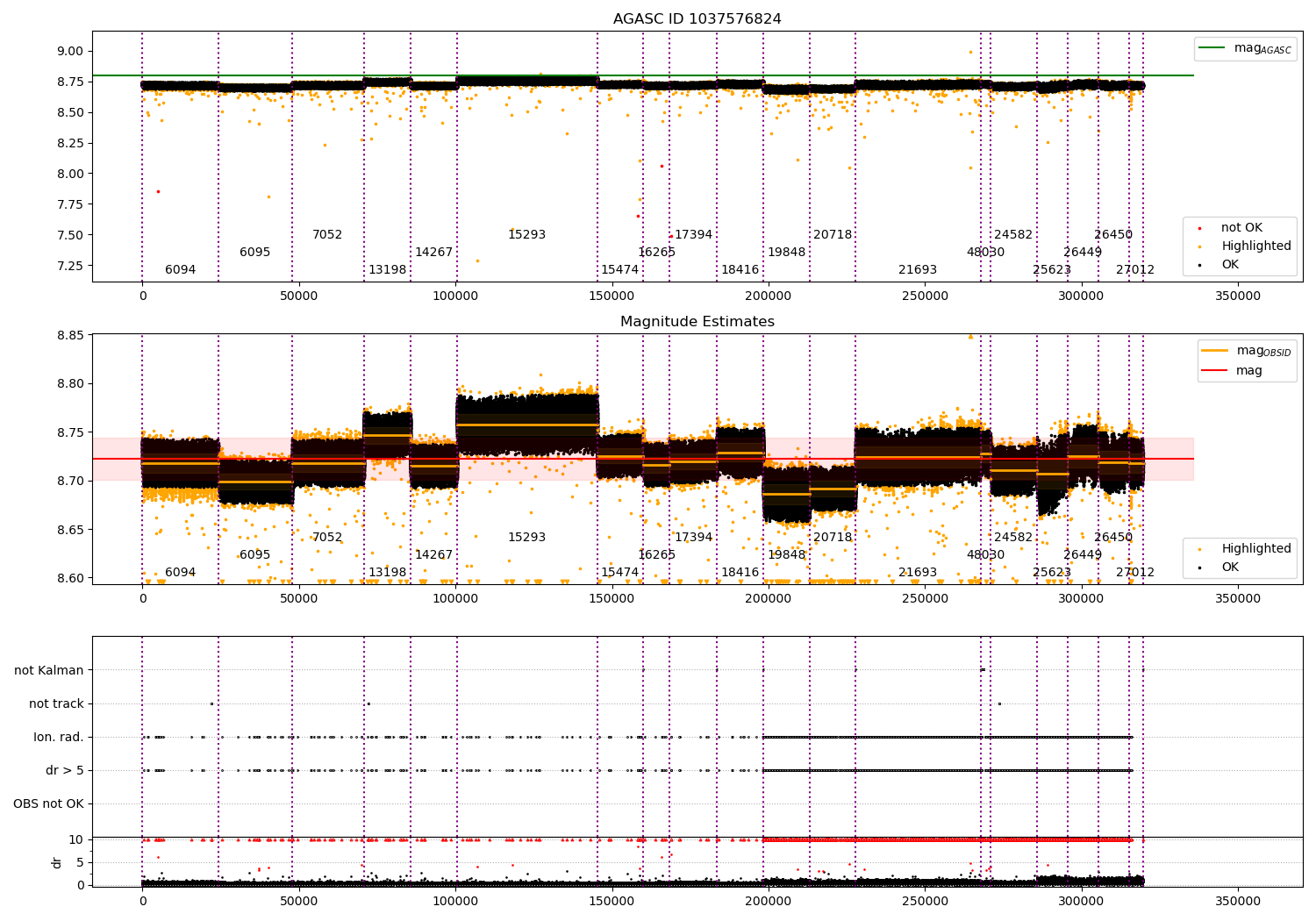The height and width of the screenshot is (921, 1316).
Task: Click the 'Magnitude Estimates' subplot title
Action: point(697,322)
